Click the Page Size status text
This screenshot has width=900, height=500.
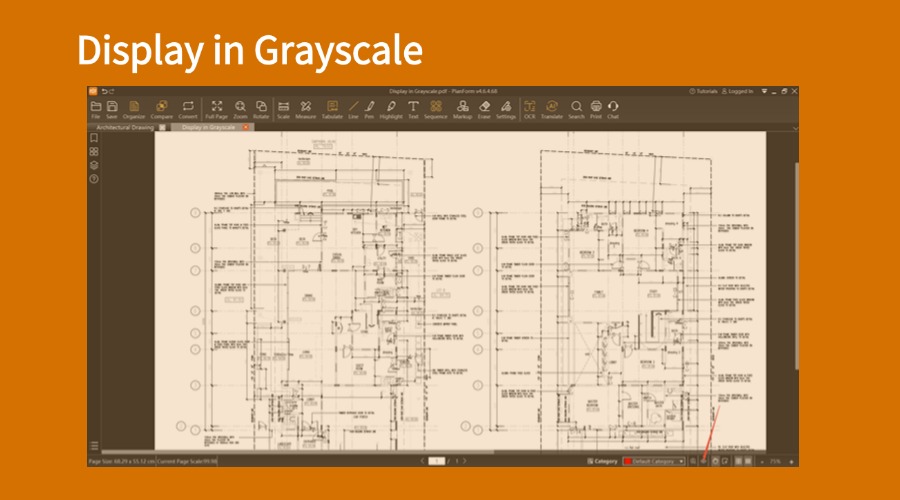(122, 462)
